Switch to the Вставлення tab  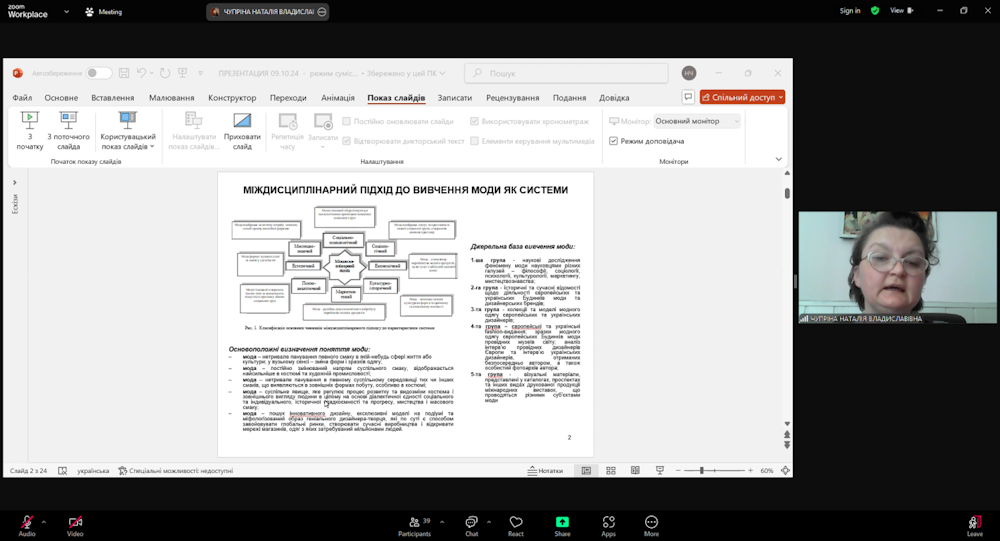point(112,98)
